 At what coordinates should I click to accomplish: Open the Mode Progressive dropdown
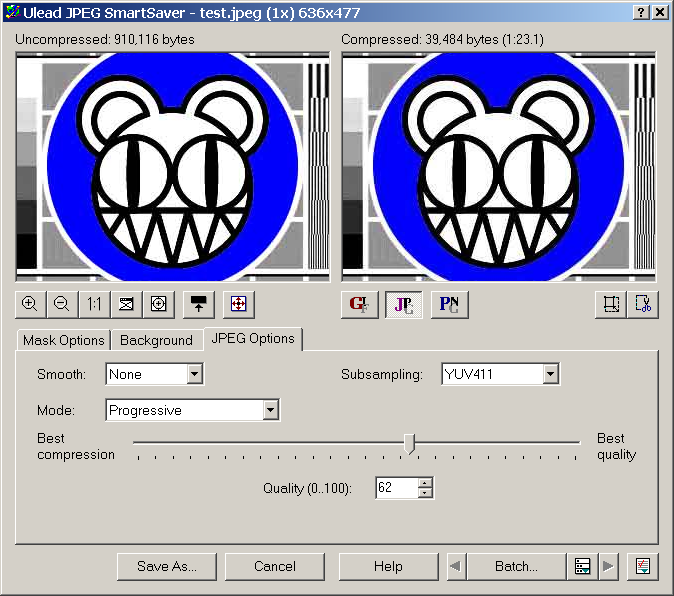click(270, 410)
